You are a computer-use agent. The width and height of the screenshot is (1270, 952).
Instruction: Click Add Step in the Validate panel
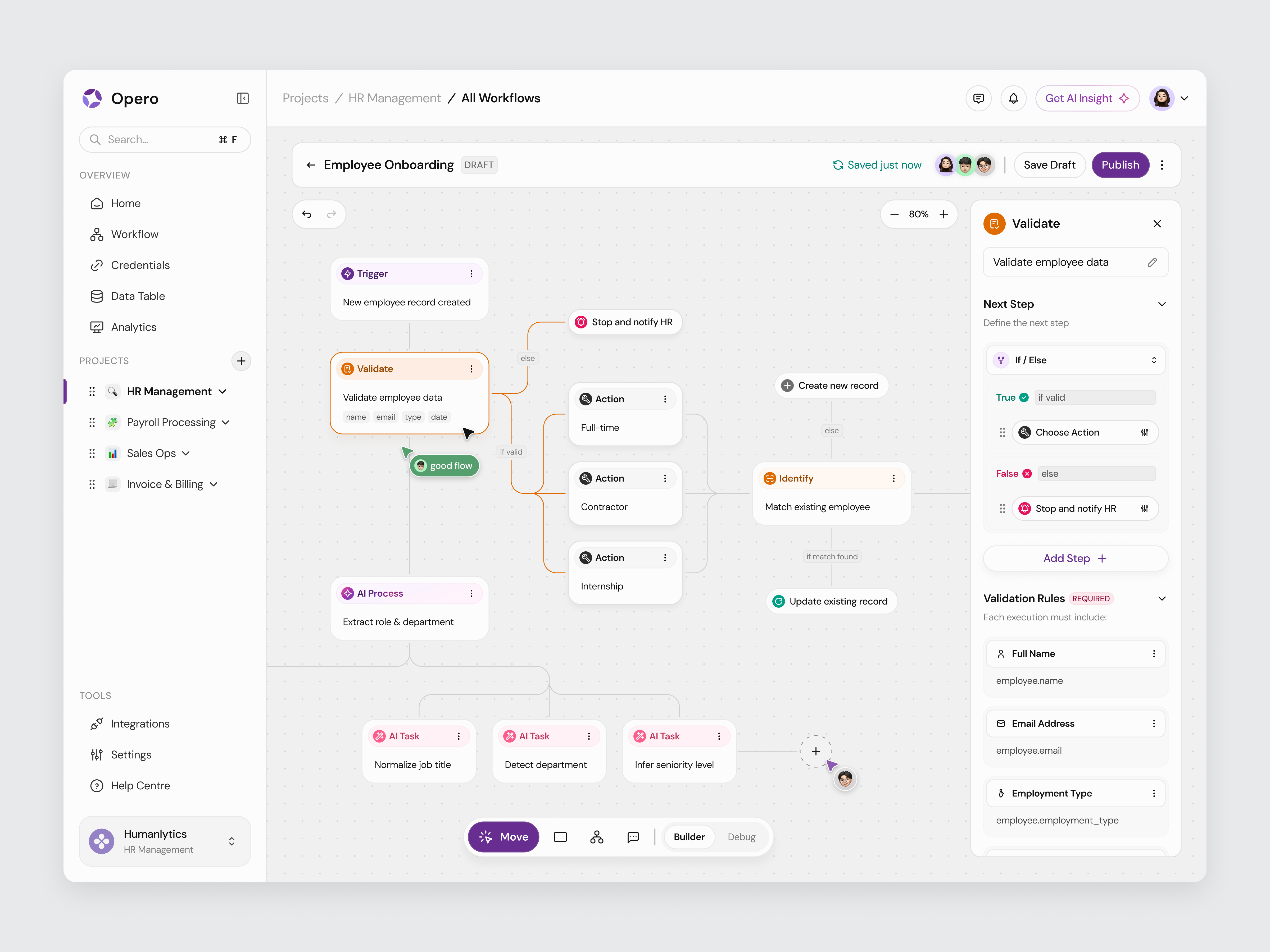point(1075,558)
